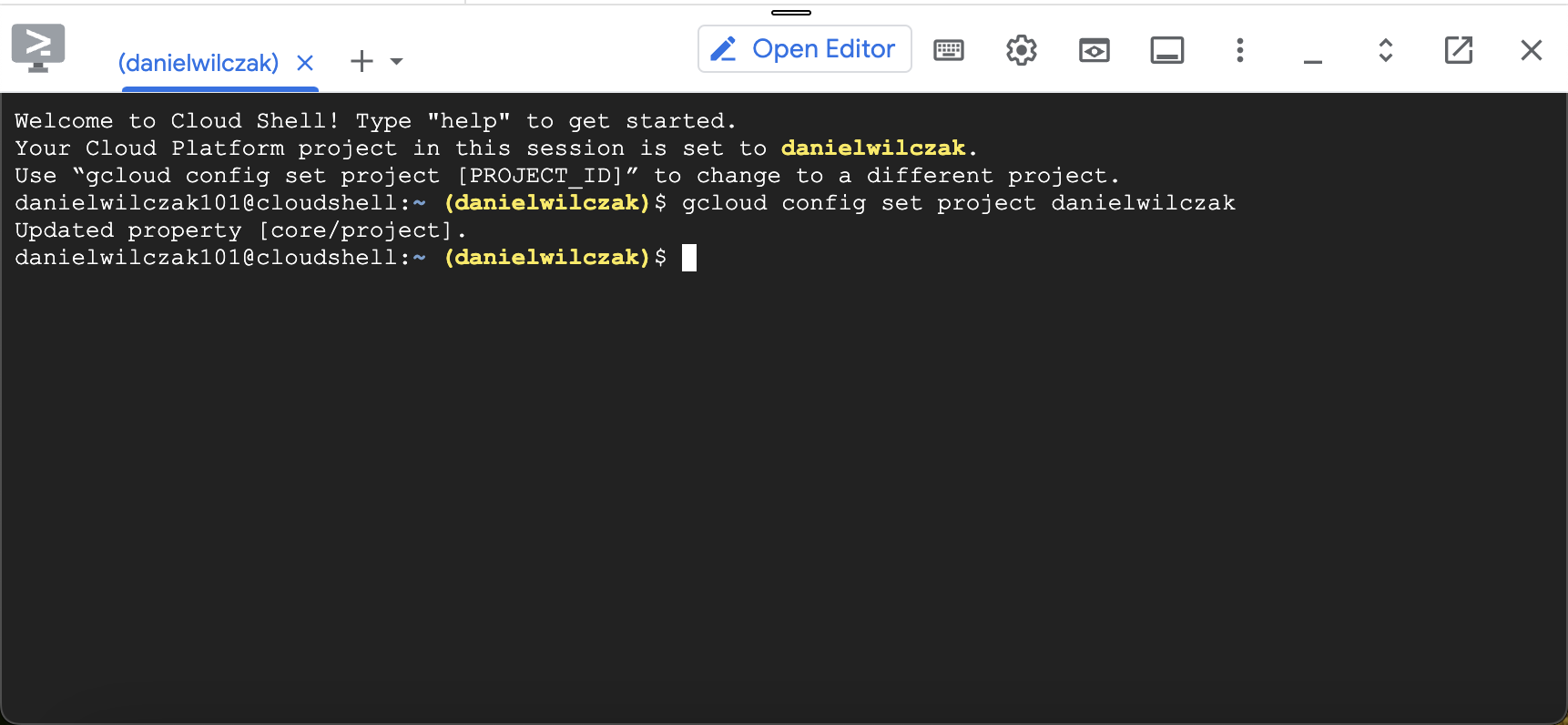Click the session information panel icon
This screenshot has width=1568, height=725.
coord(1167,50)
